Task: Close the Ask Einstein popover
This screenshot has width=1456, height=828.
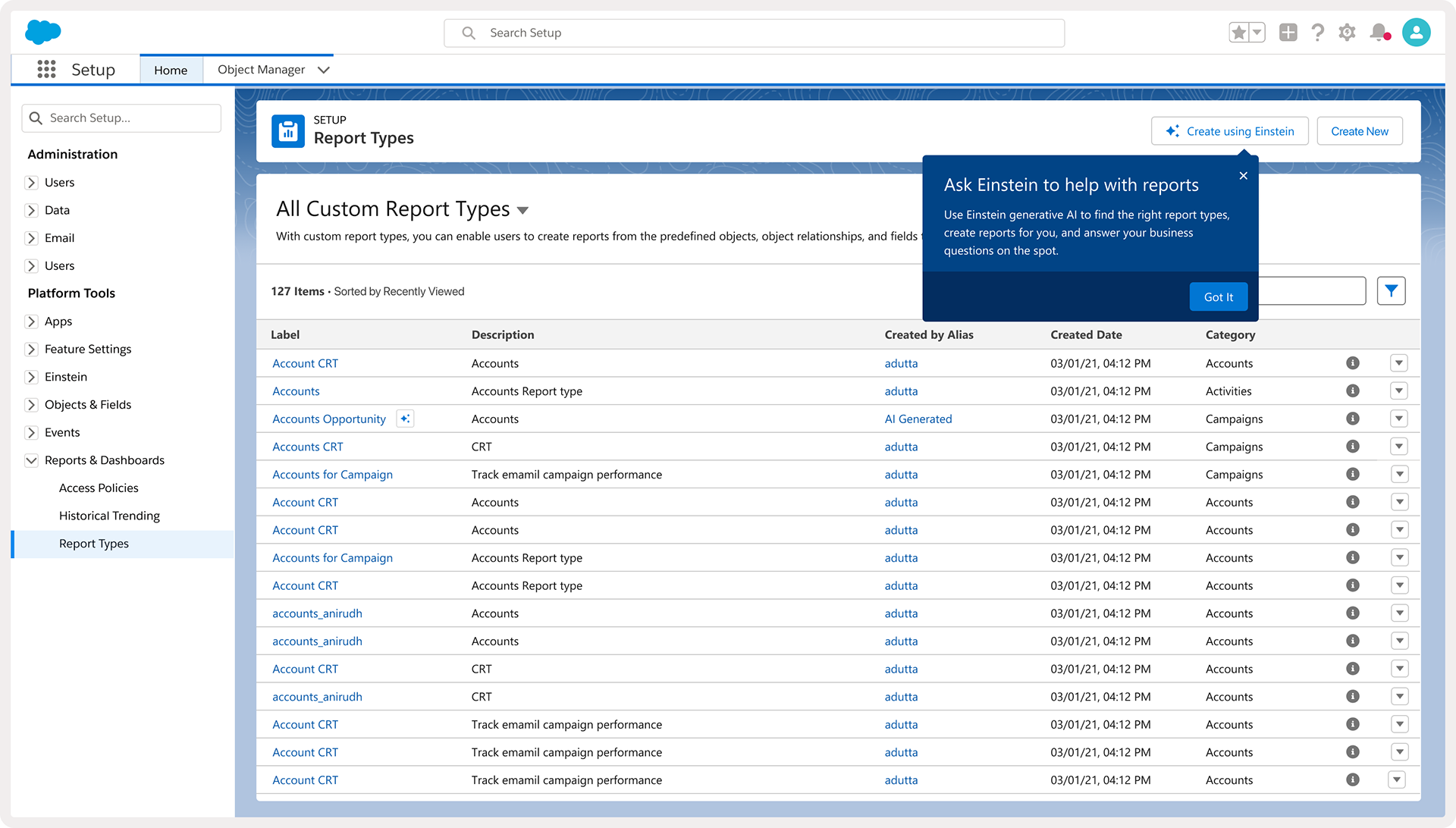Action: pos(1243,176)
